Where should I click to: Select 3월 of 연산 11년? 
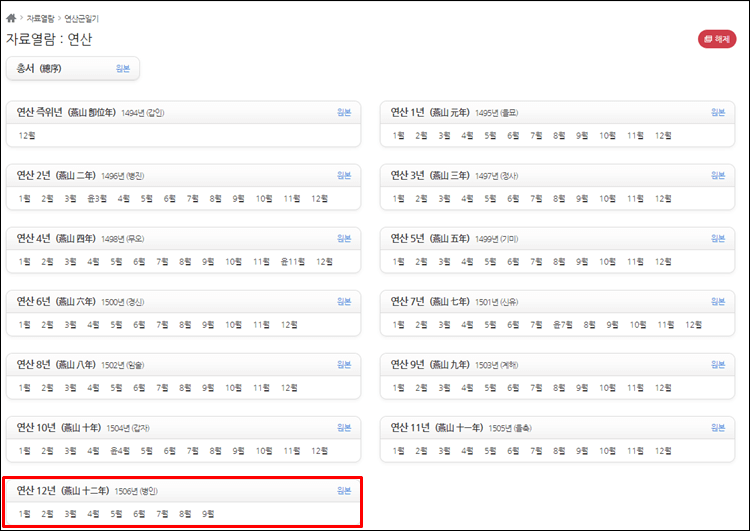coord(444,451)
